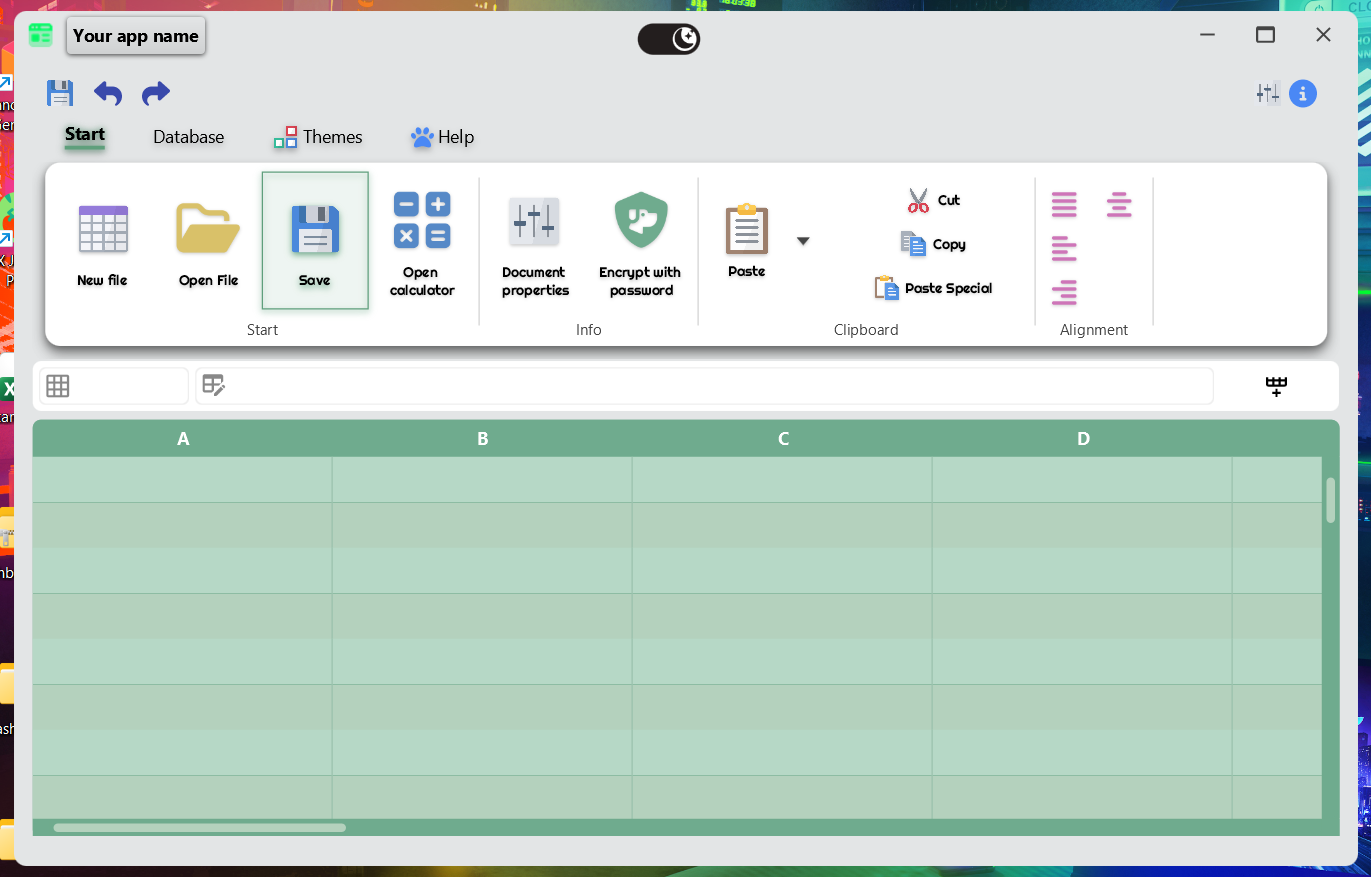Screen dimensions: 1371x877
Task: Switch to the Start tab
Action: click(x=85, y=136)
